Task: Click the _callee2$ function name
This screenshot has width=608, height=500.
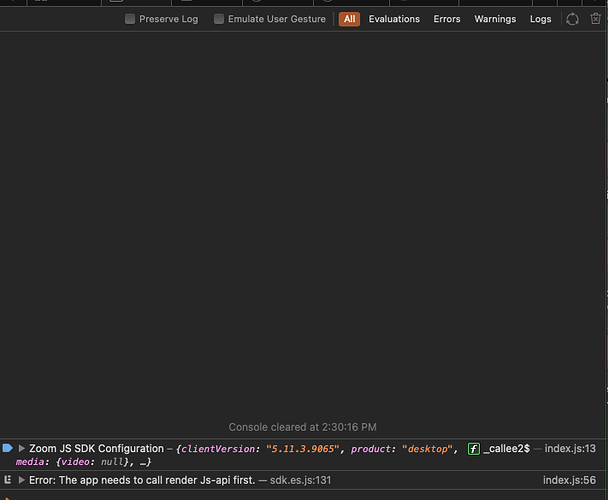Action: coord(506,448)
